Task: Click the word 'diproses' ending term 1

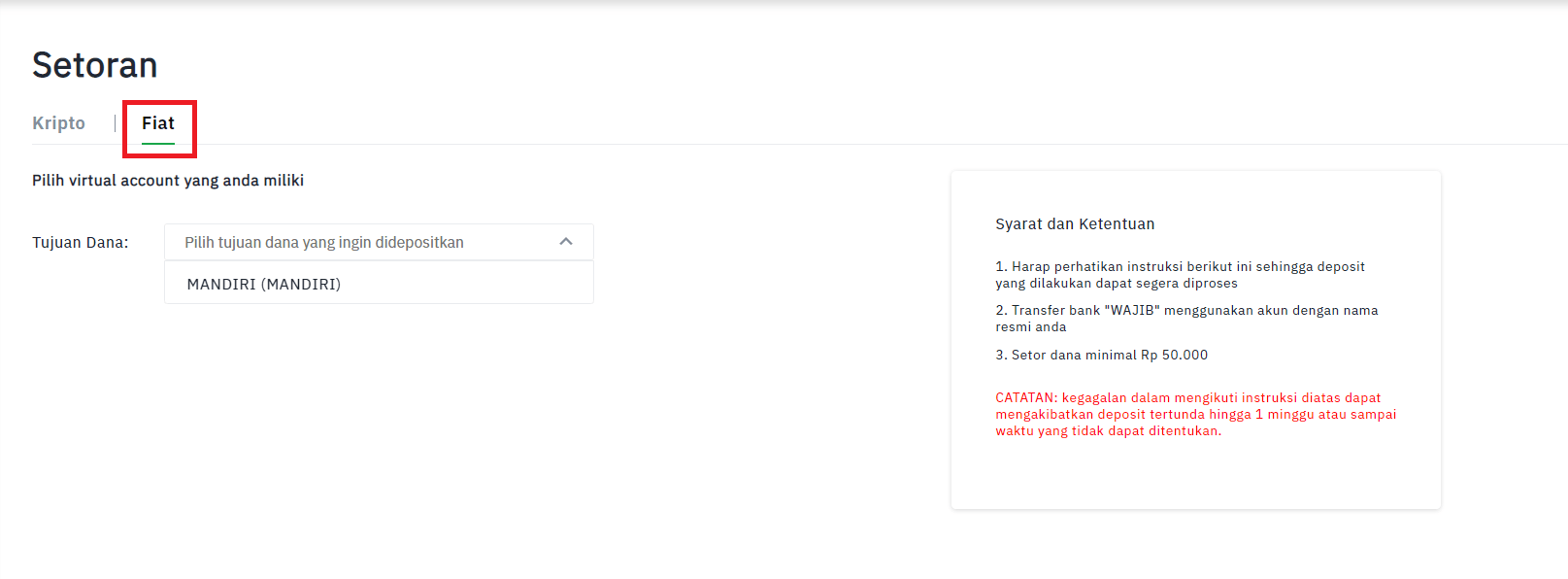Action: (x=1210, y=284)
